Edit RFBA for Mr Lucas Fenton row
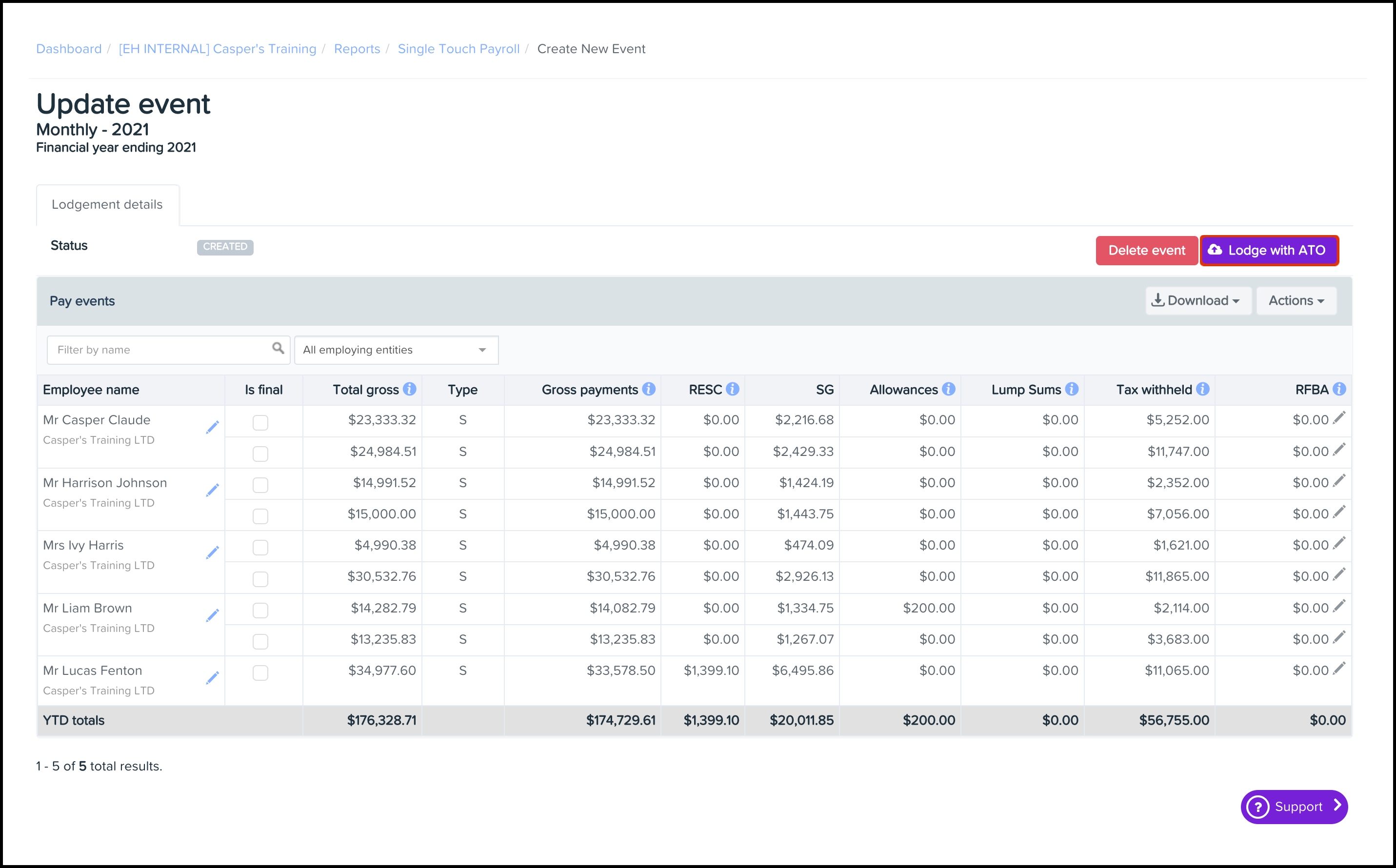Screen dimensions: 1396x868 1339,668
